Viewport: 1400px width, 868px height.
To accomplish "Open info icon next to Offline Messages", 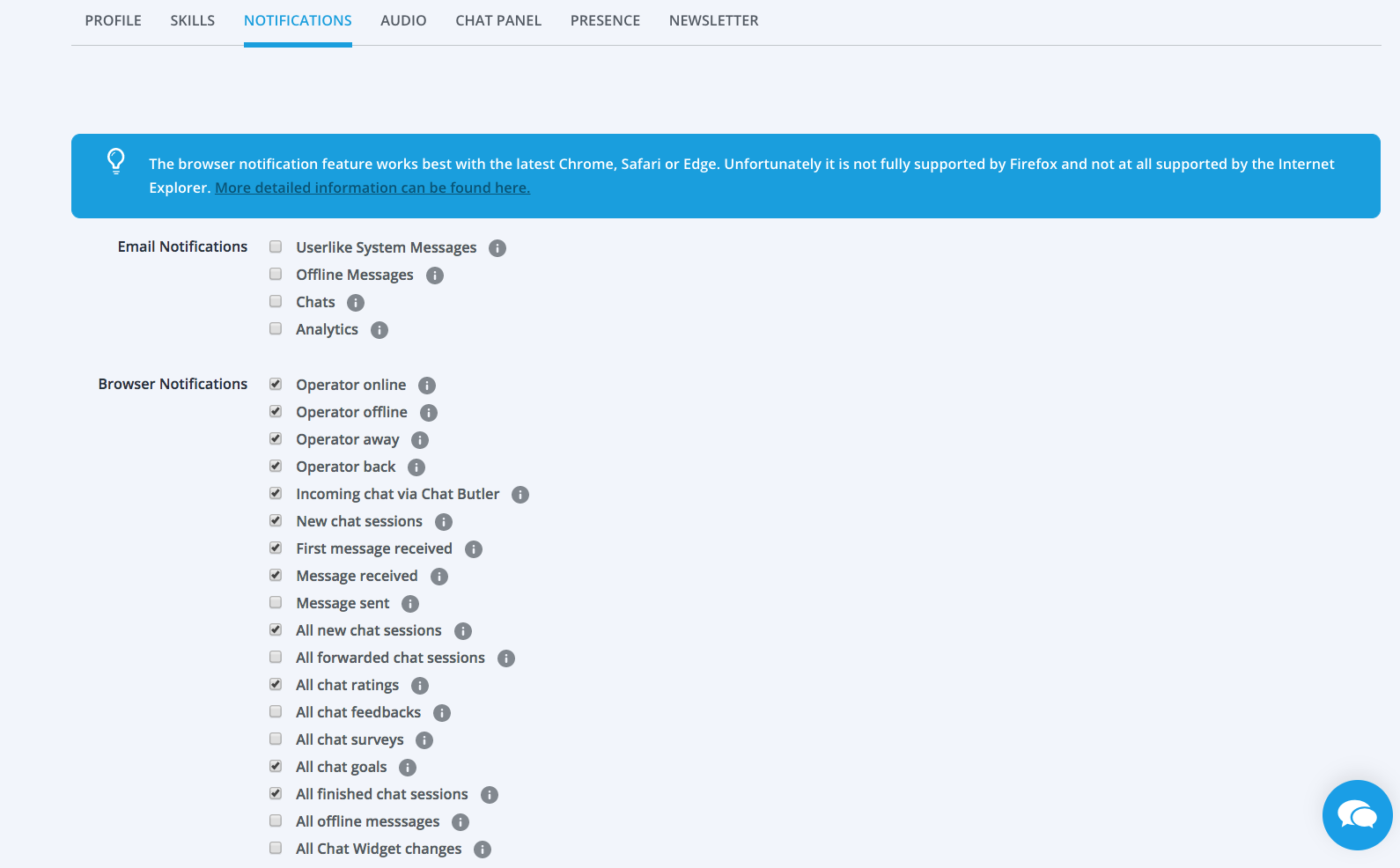I will [x=435, y=276].
